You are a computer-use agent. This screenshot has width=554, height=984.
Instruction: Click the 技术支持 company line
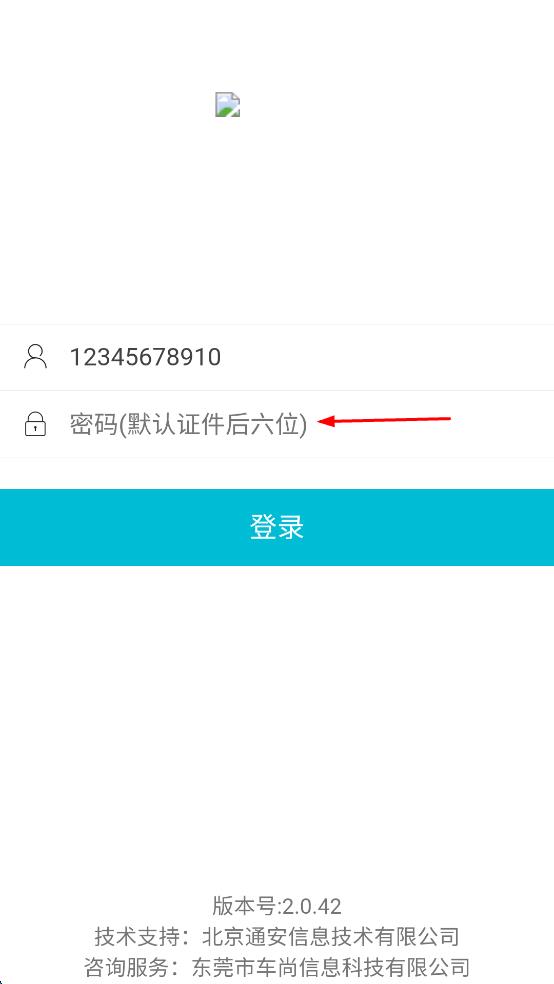[277, 936]
